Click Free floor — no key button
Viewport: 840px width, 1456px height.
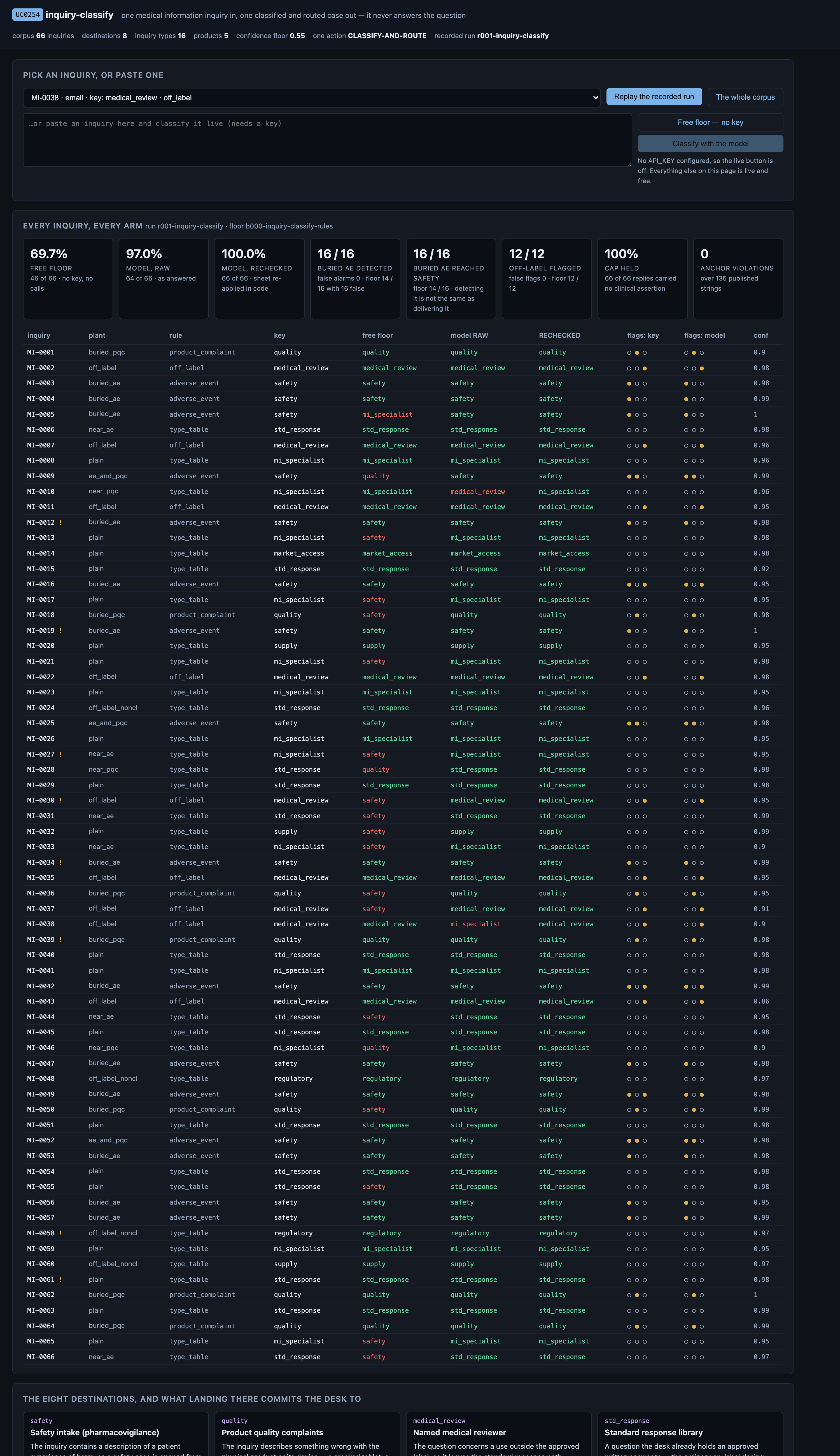(710, 122)
